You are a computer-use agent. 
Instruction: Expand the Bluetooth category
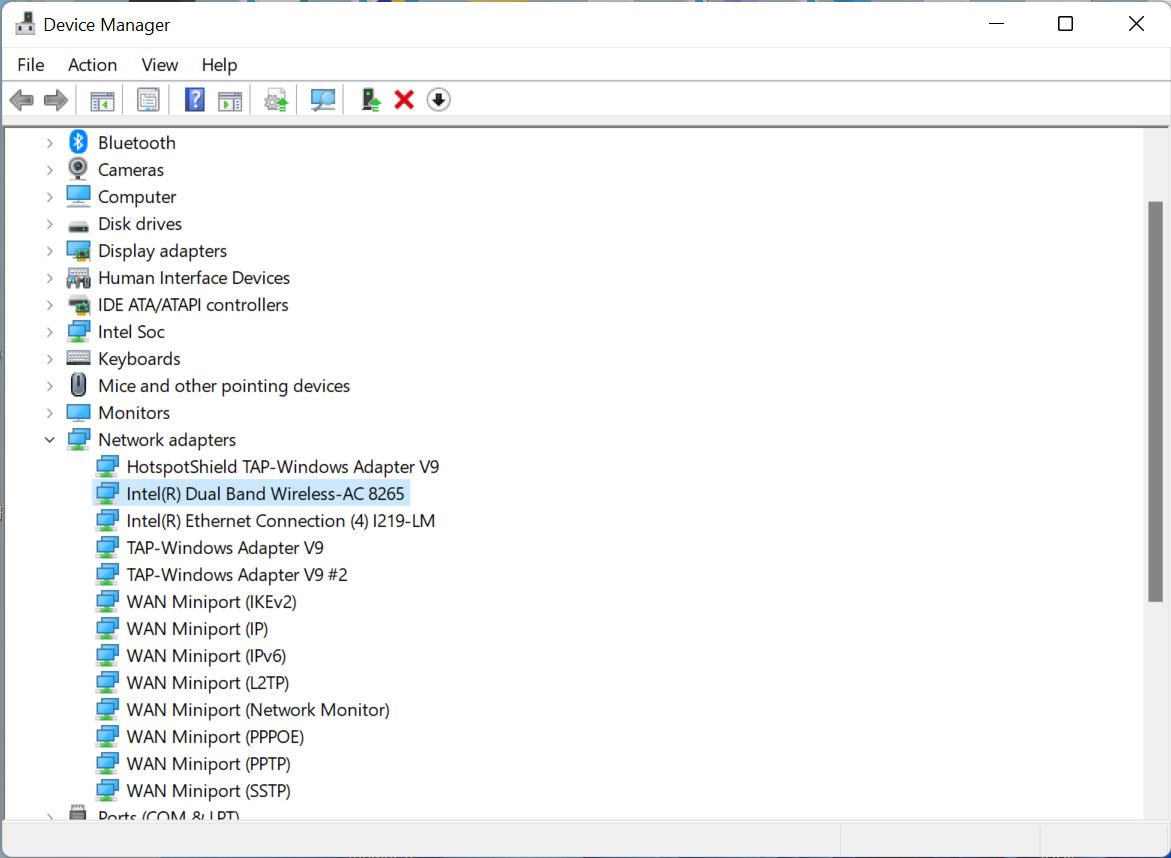point(50,143)
